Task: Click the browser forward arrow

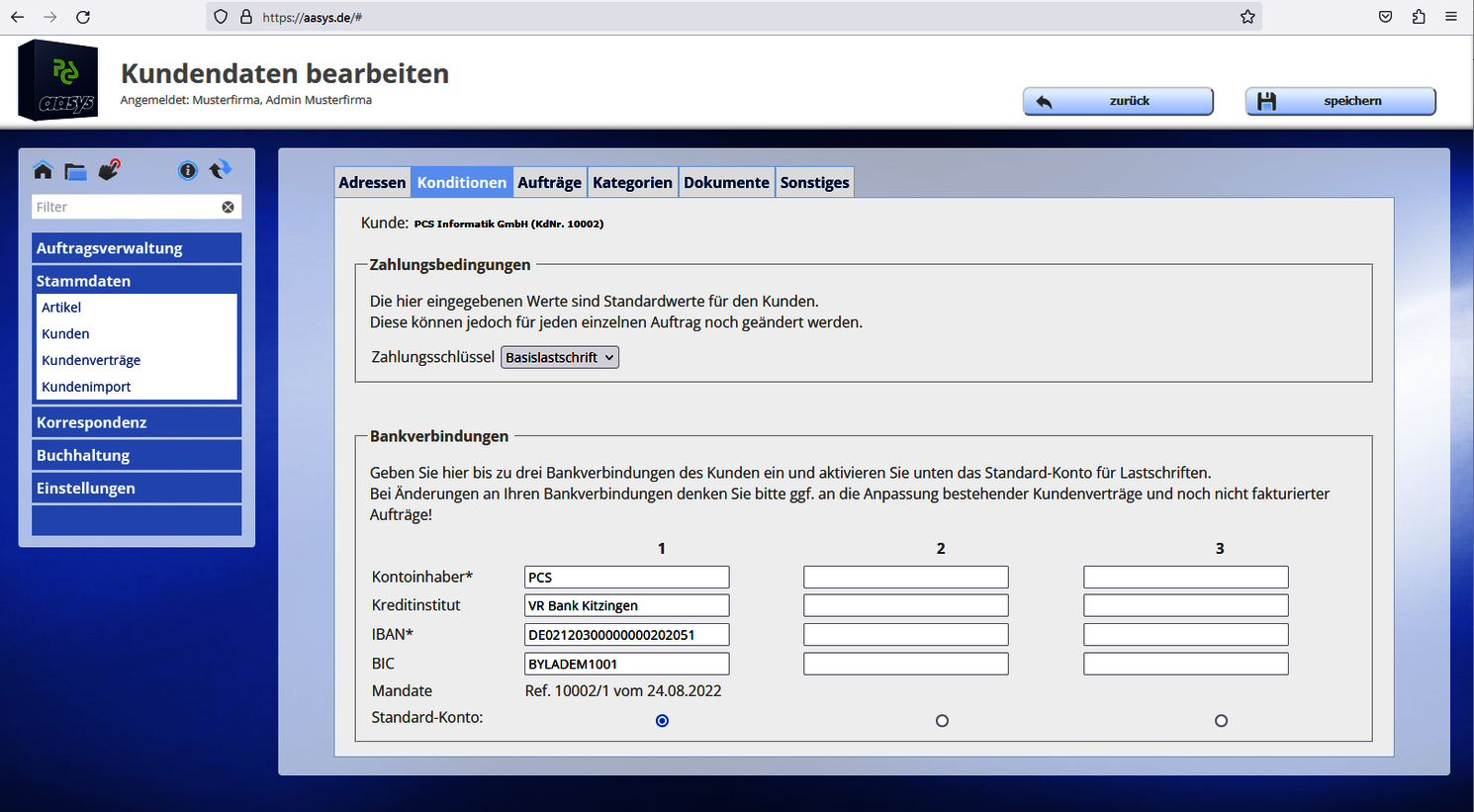Action: pyautogui.click(x=50, y=17)
